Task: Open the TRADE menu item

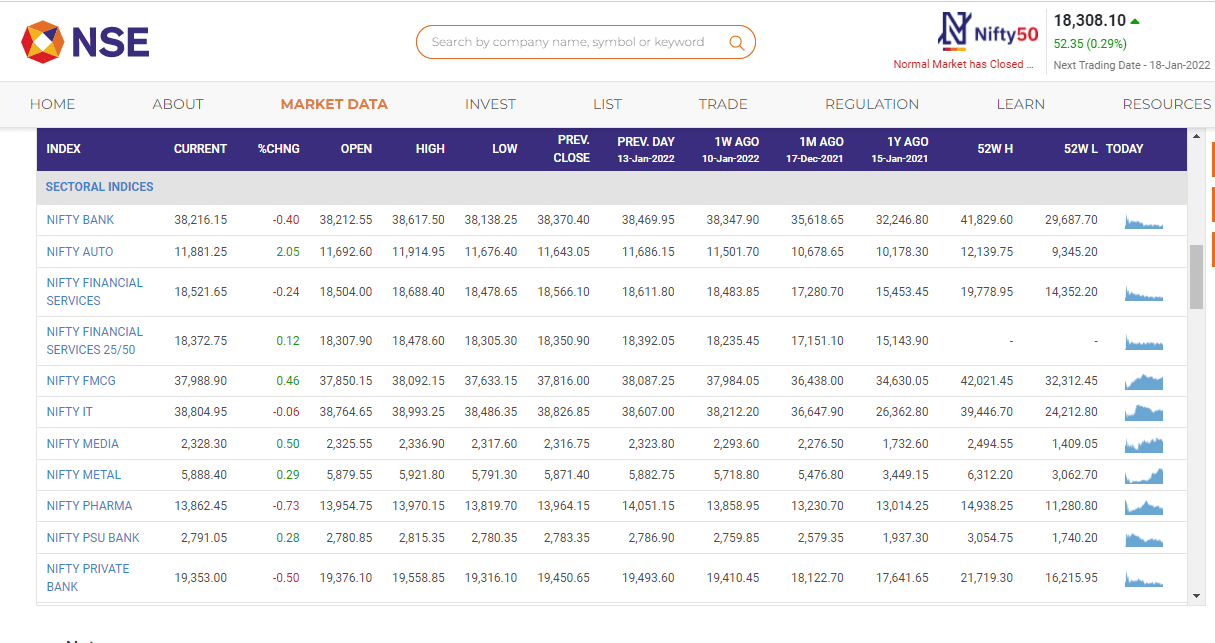Action: click(x=723, y=104)
